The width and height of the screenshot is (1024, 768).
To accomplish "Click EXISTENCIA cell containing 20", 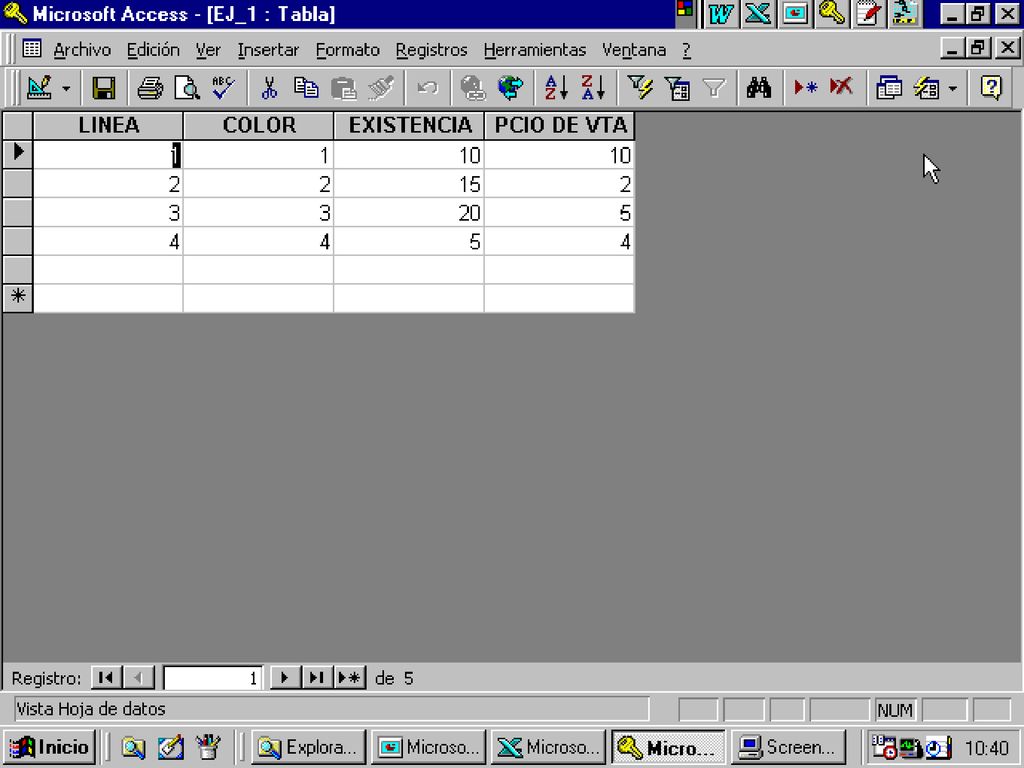I will (x=409, y=213).
